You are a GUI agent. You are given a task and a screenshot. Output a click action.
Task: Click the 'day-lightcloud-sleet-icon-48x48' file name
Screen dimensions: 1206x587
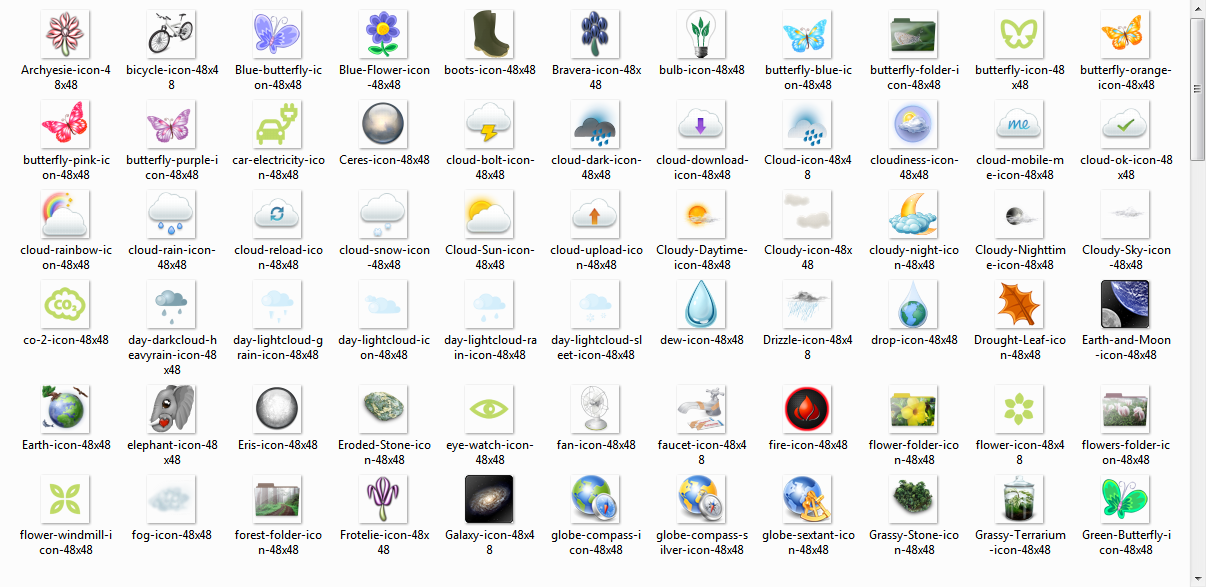pos(596,348)
